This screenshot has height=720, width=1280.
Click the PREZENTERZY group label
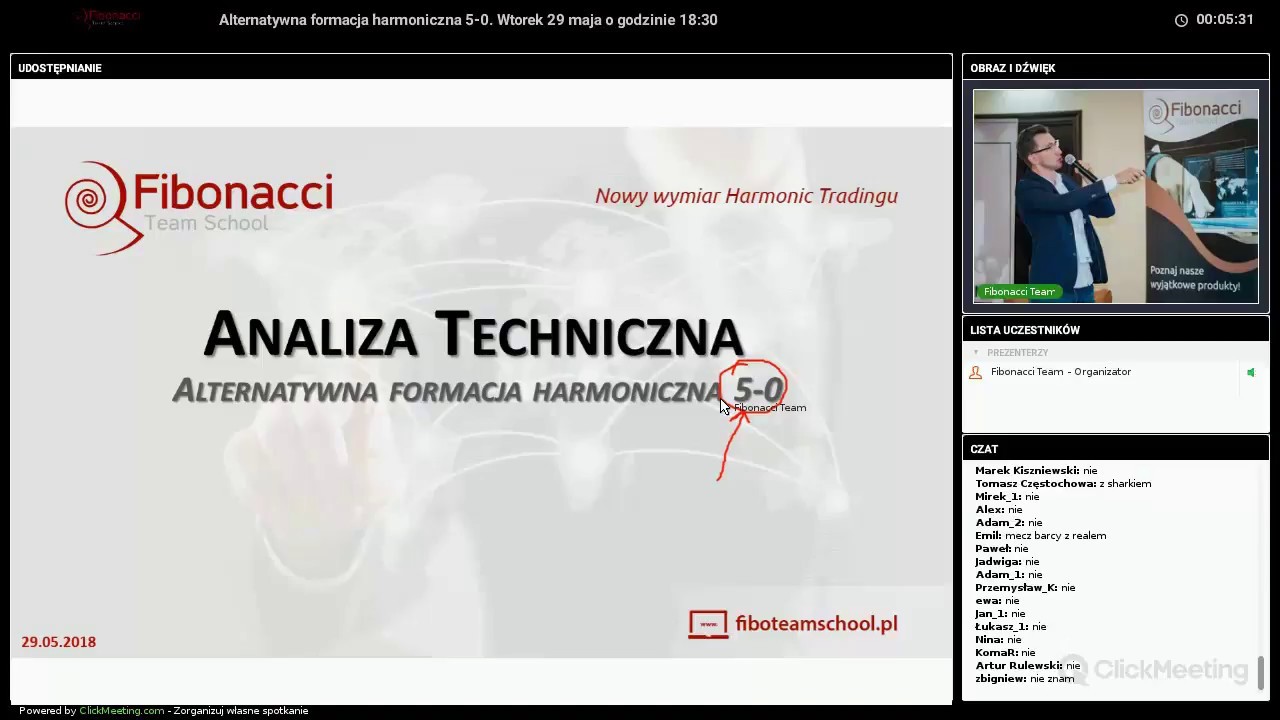coord(1017,353)
